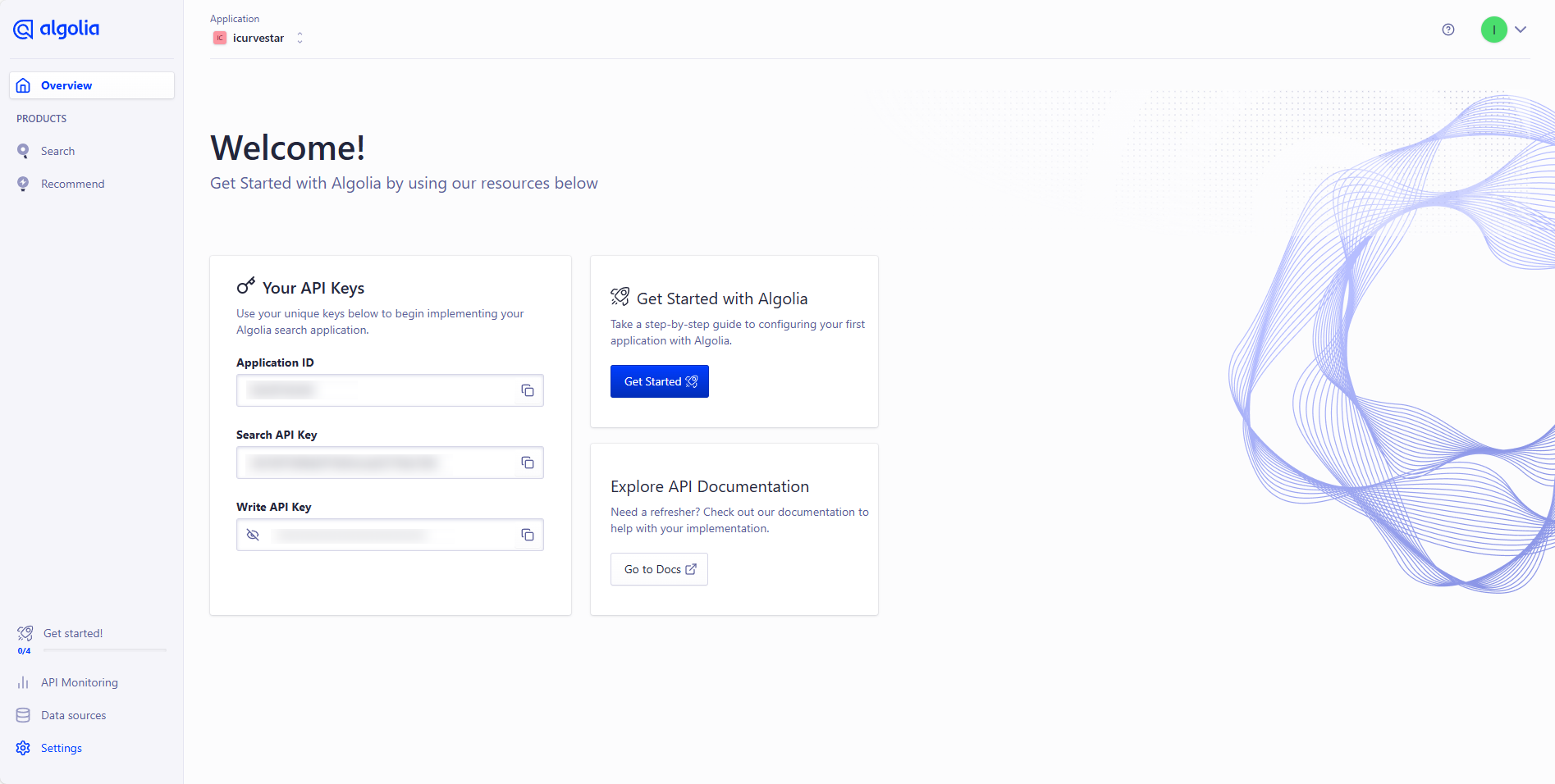Screen dimensions: 1555x784
Task: Open the Search product page
Action: pos(57,151)
